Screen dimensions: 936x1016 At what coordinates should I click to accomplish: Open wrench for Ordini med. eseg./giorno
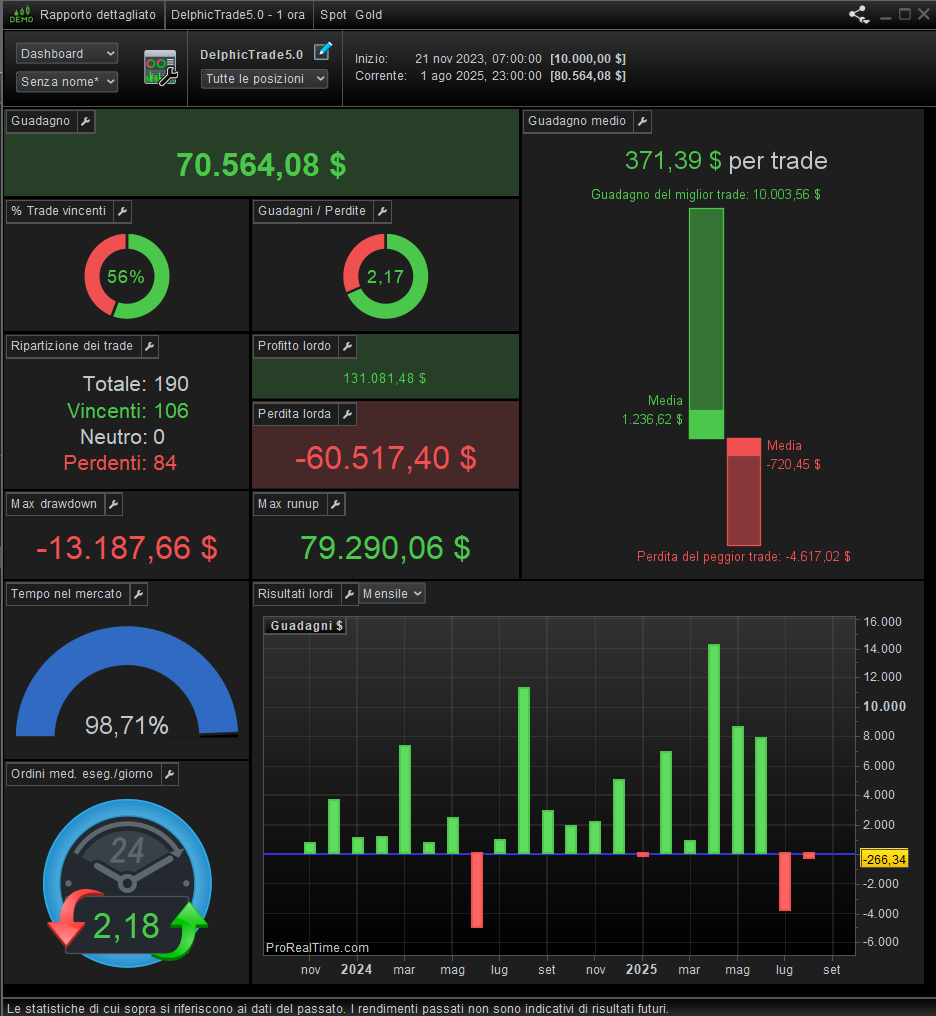pos(170,774)
